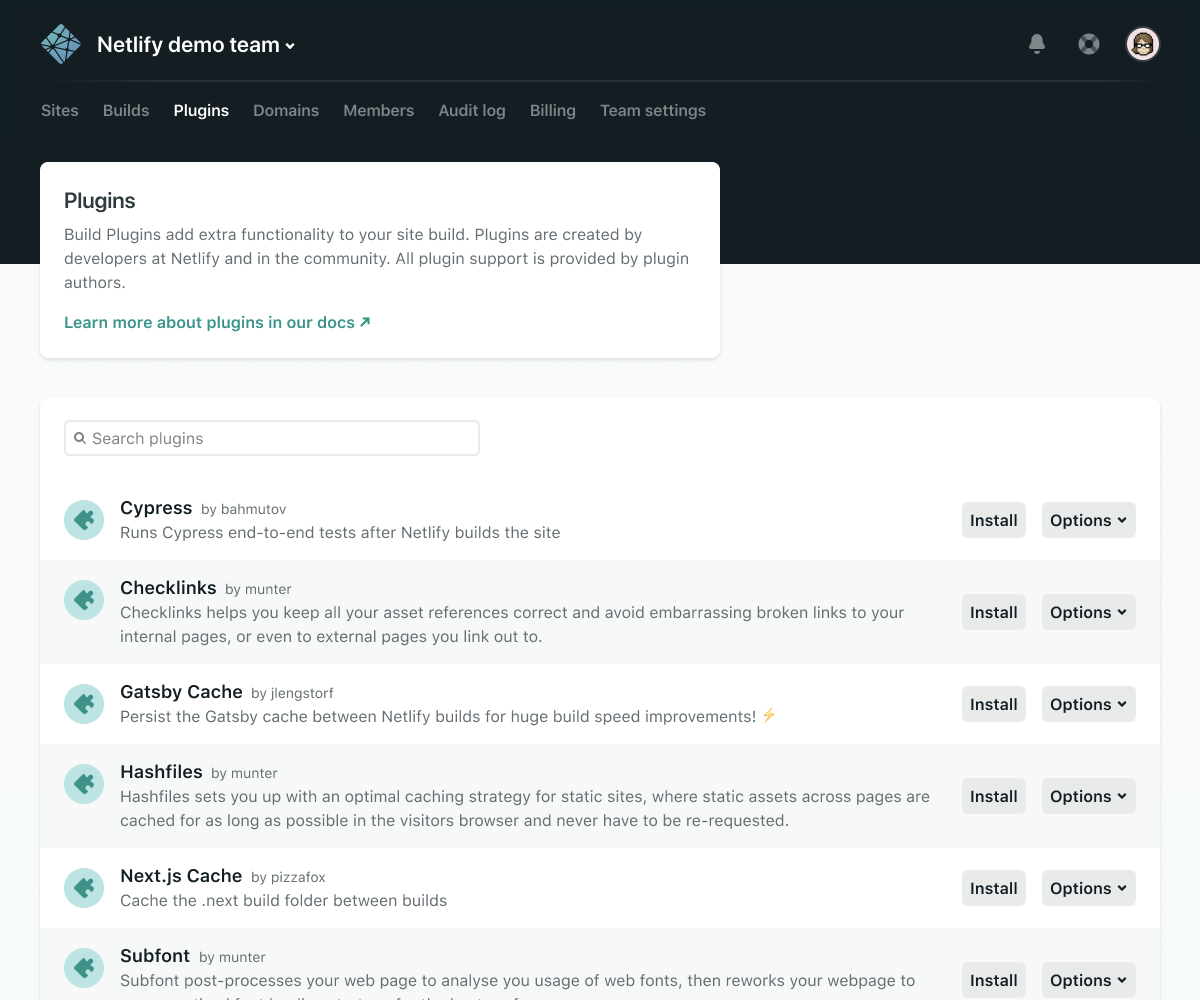1200x1000 pixels.
Task: Click the Gatsby Cache plugin icon
Action: (x=84, y=704)
